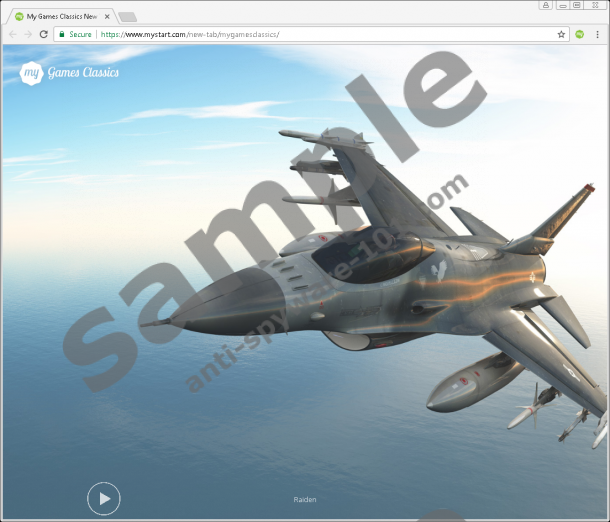Go back using the browser back arrow
This screenshot has width=610, height=522.
[12, 34]
